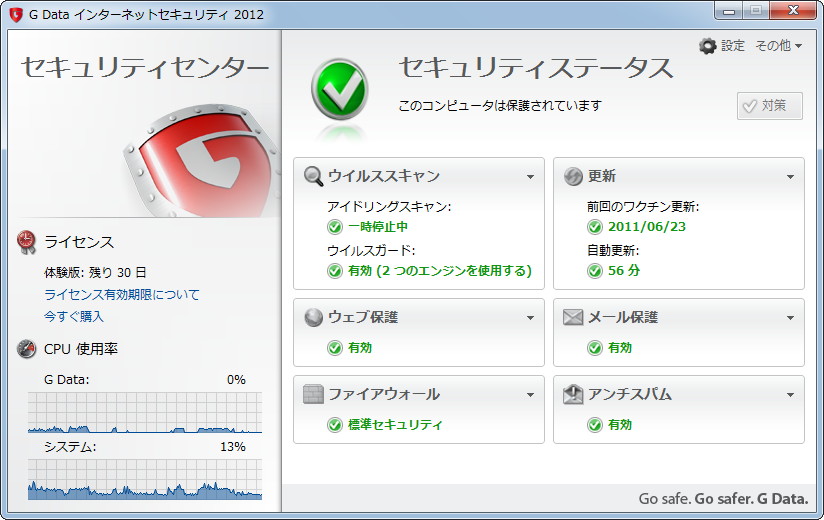
Task: Click the globe update icon beside 更新
Action: [x=573, y=176]
